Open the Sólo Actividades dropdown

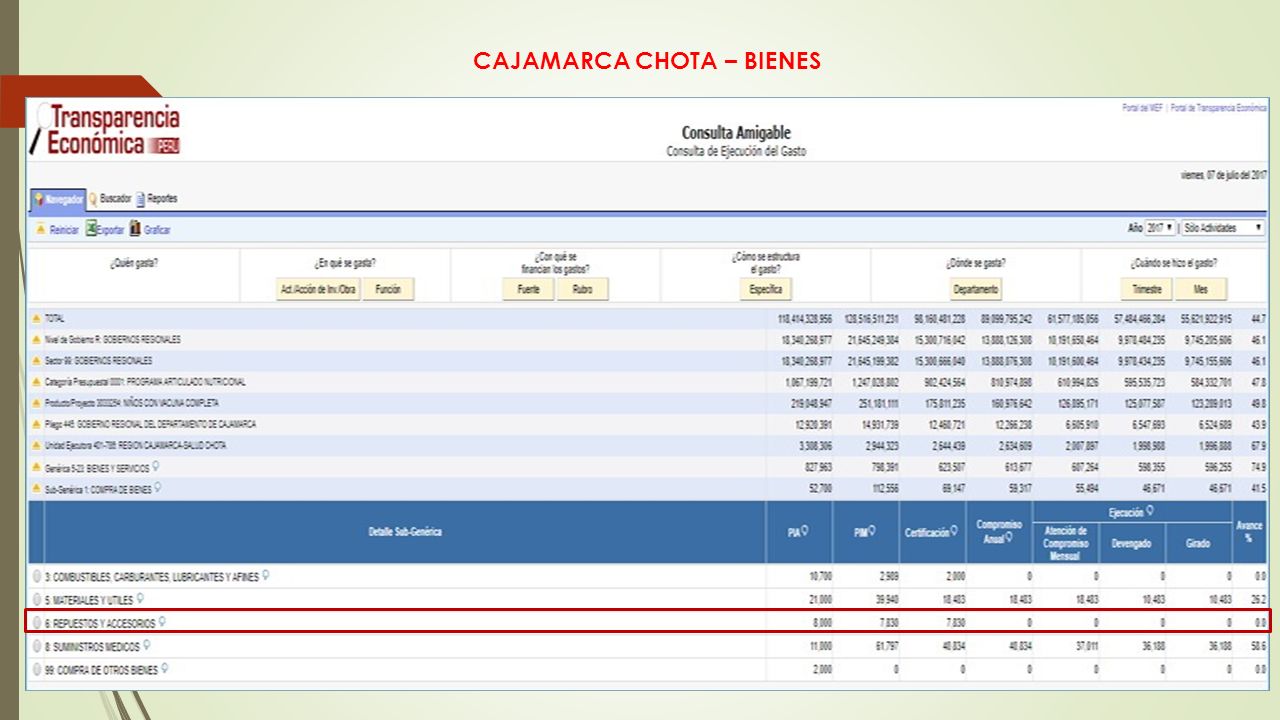click(1223, 228)
